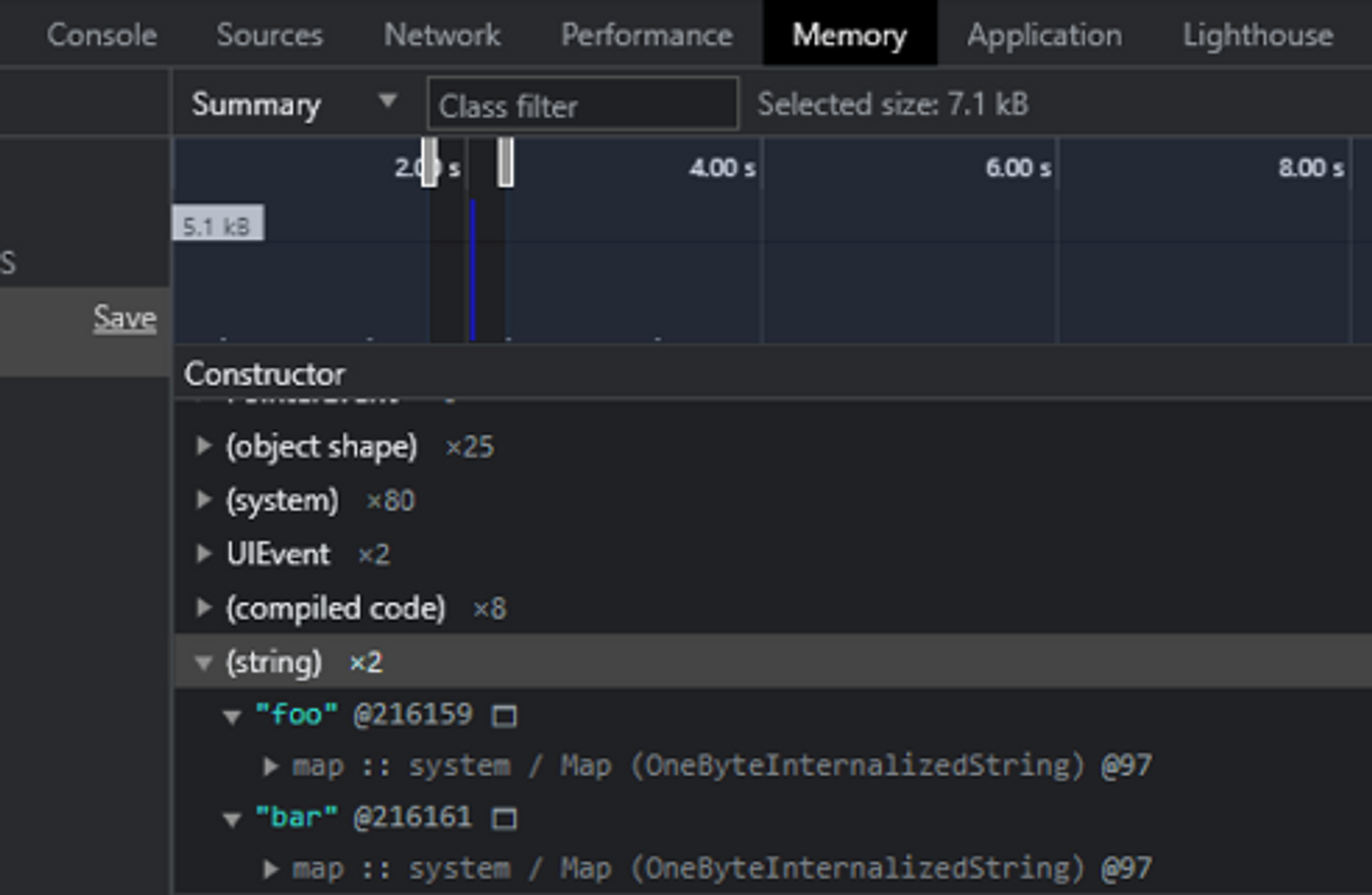Click the Save link for the profile

pyautogui.click(x=125, y=318)
